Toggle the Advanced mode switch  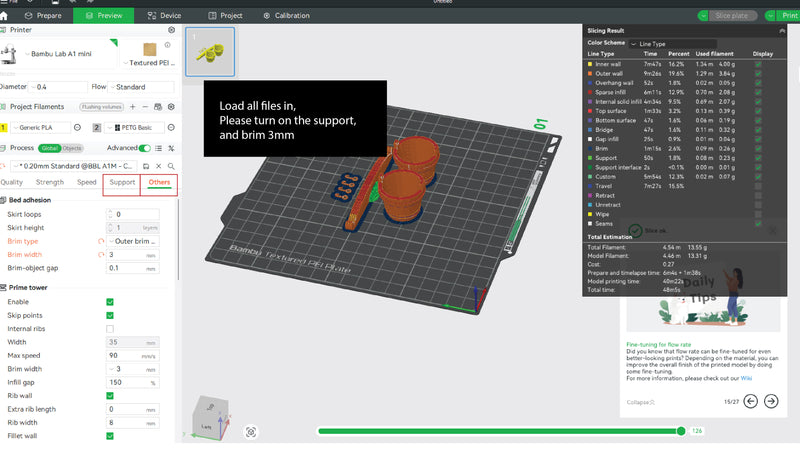tap(145, 148)
